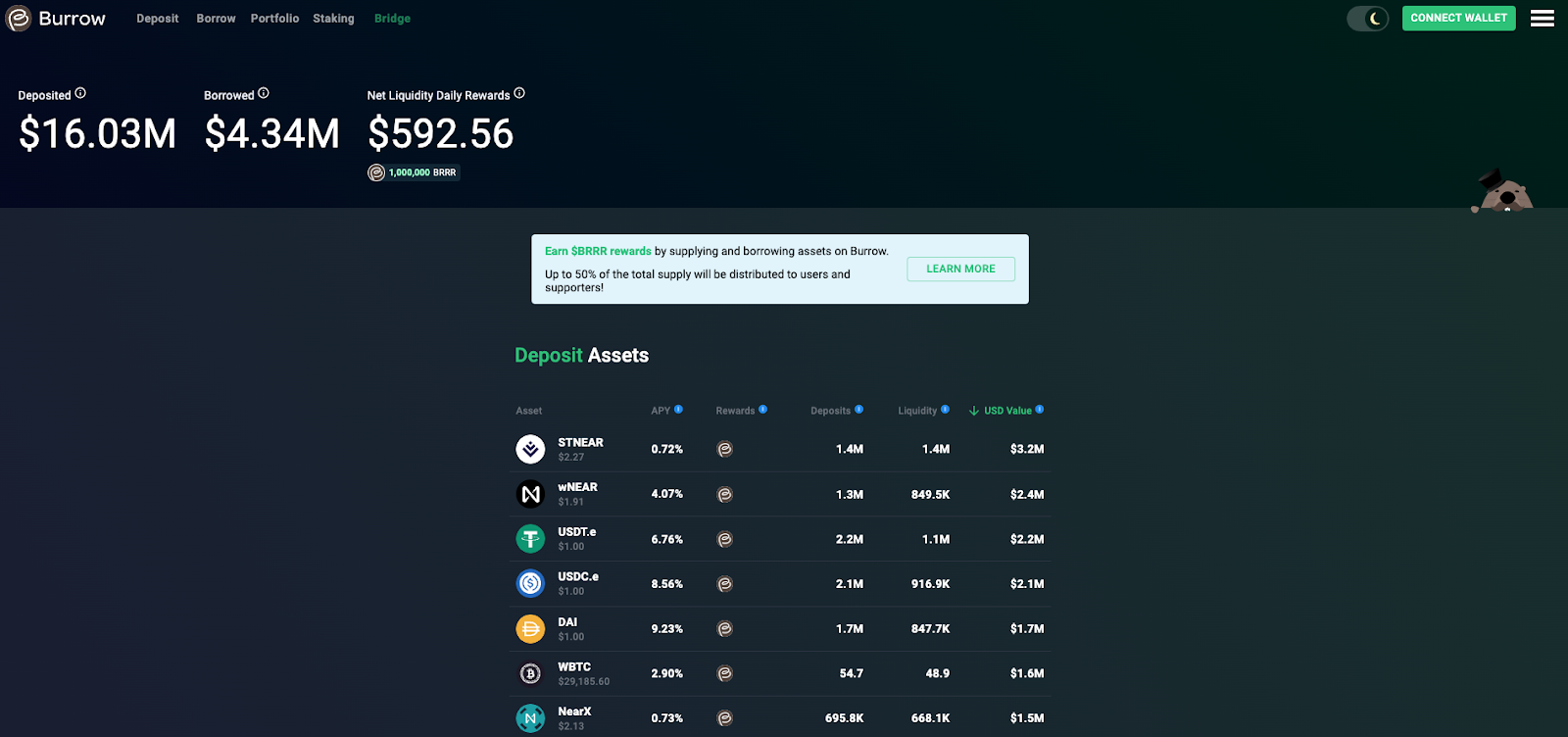Click the Liquidity column info icon
Image resolution: width=1568 pixels, height=737 pixels.
[x=945, y=410]
